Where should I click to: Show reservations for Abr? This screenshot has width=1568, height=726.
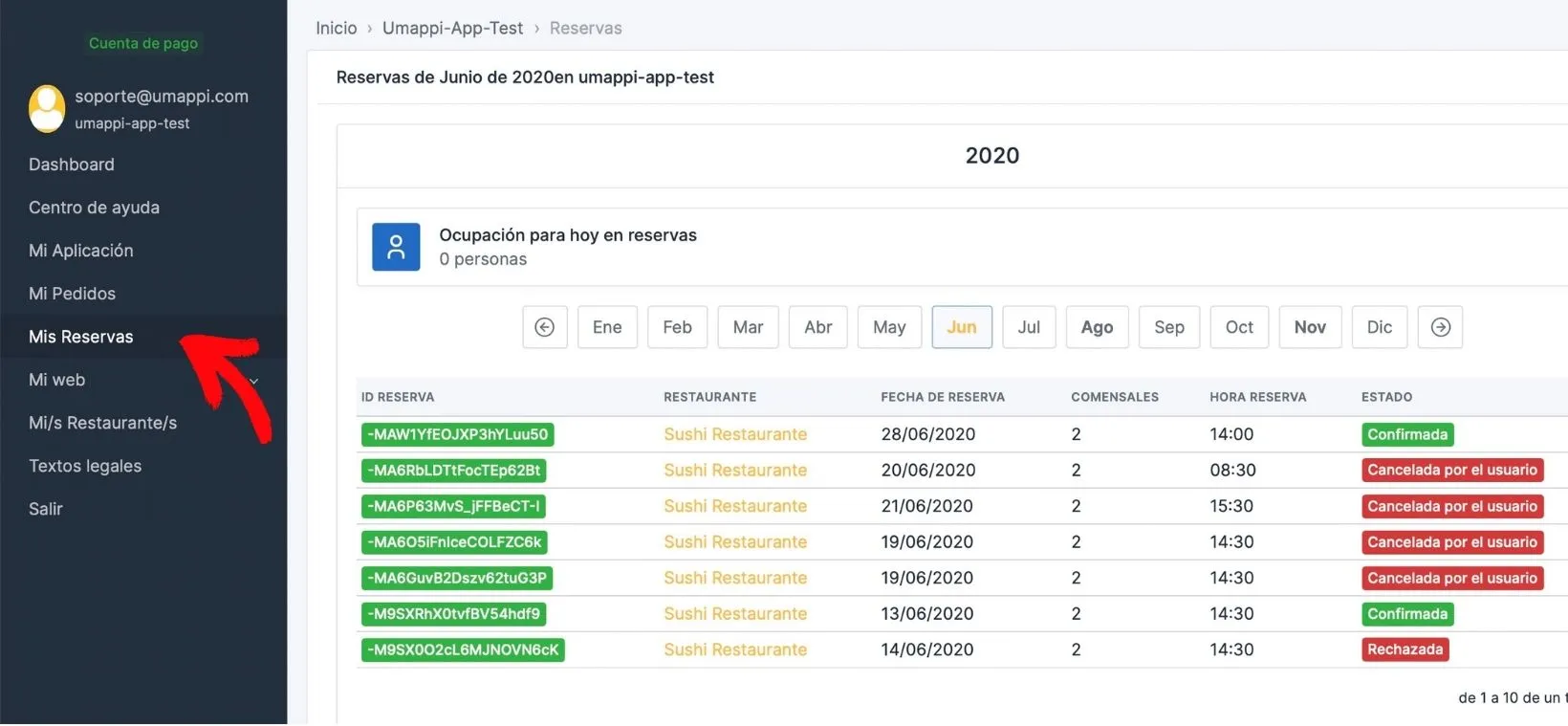817,327
